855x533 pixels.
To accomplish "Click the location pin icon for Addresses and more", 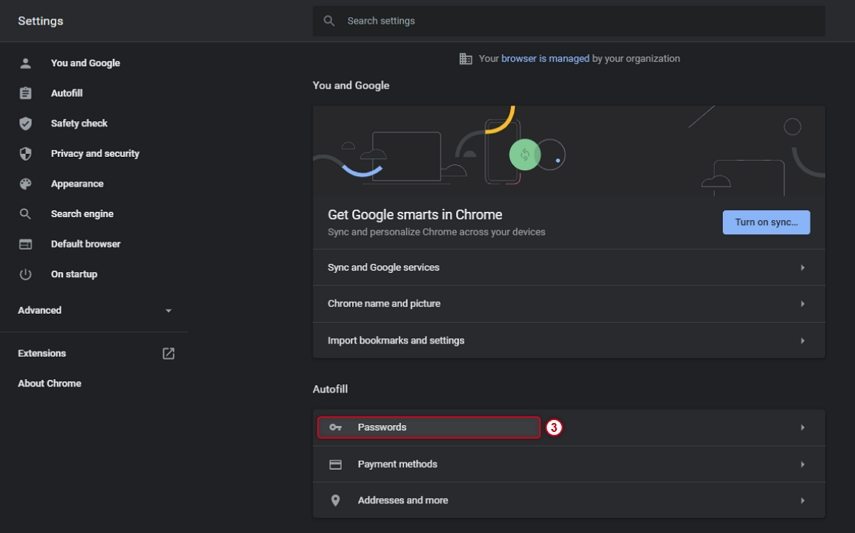I will pos(335,500).
